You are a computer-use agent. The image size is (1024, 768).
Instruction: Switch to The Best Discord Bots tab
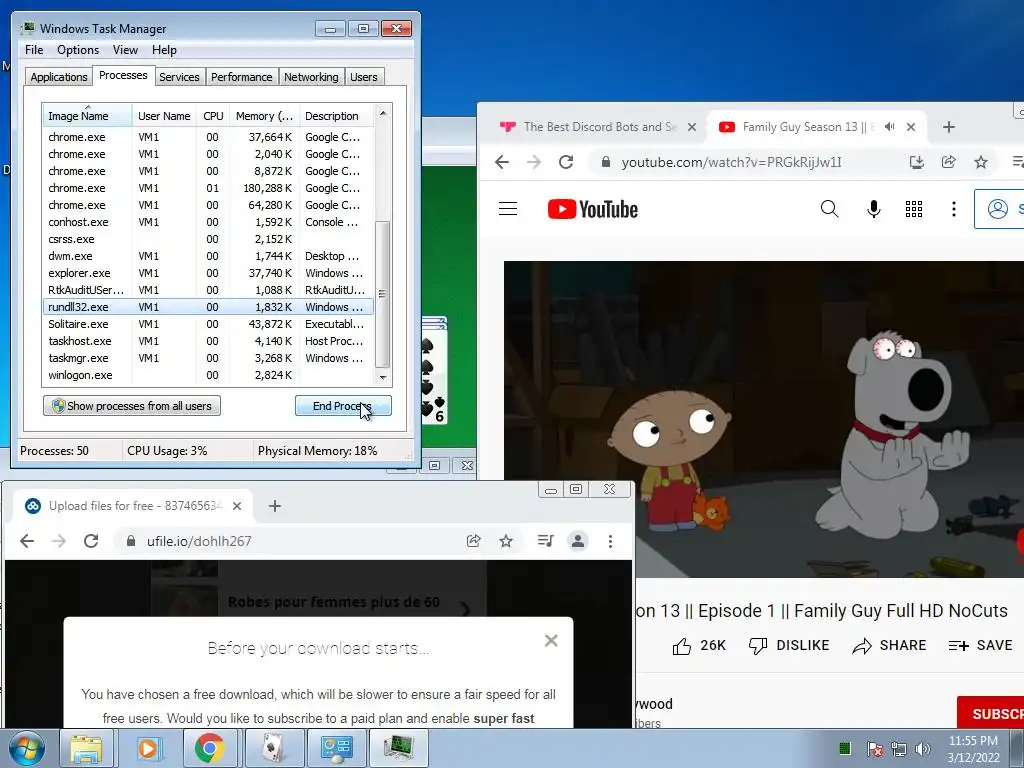(600, 127)
